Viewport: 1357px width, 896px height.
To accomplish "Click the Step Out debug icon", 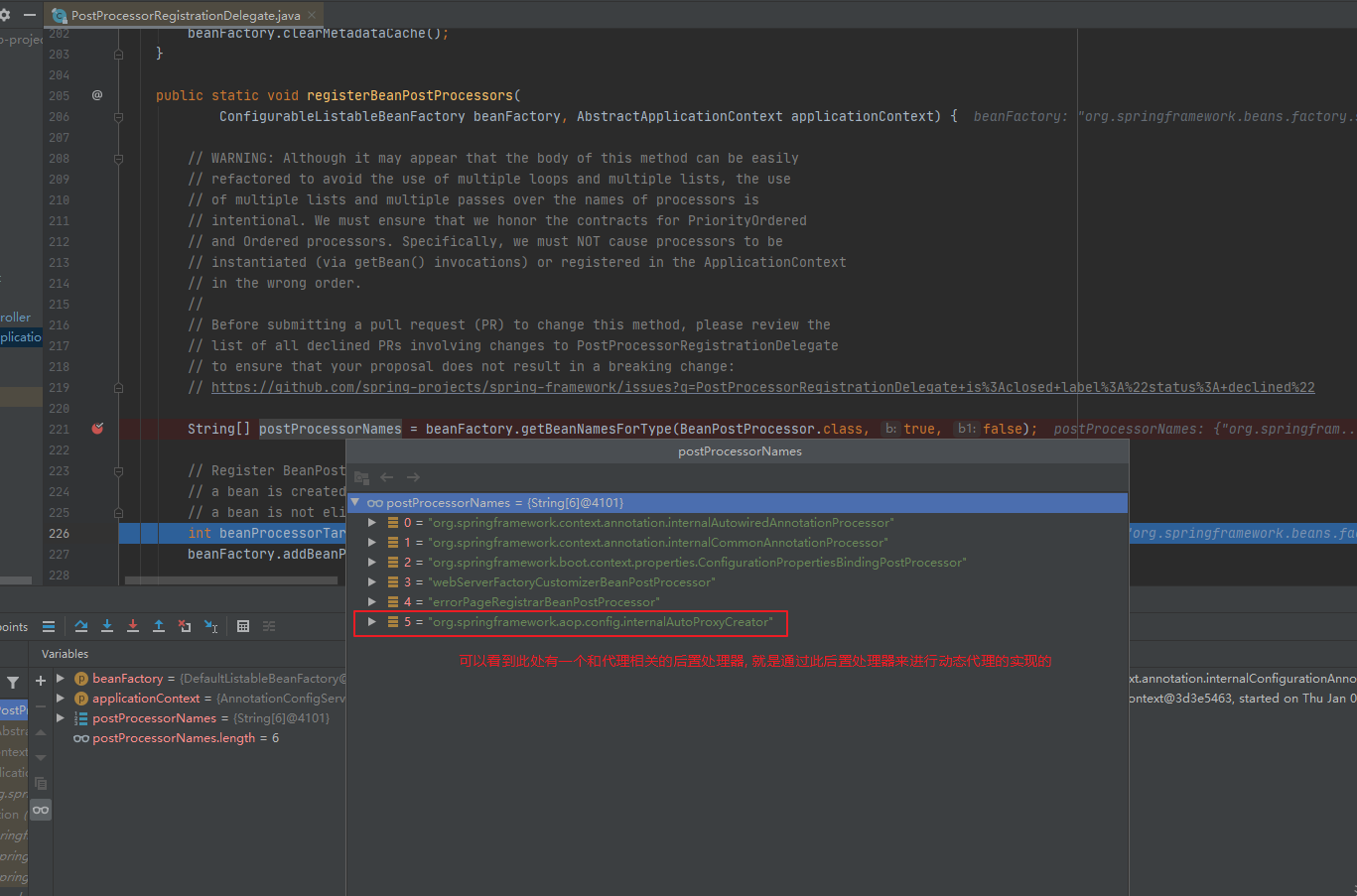I will [x=159, y=626].
